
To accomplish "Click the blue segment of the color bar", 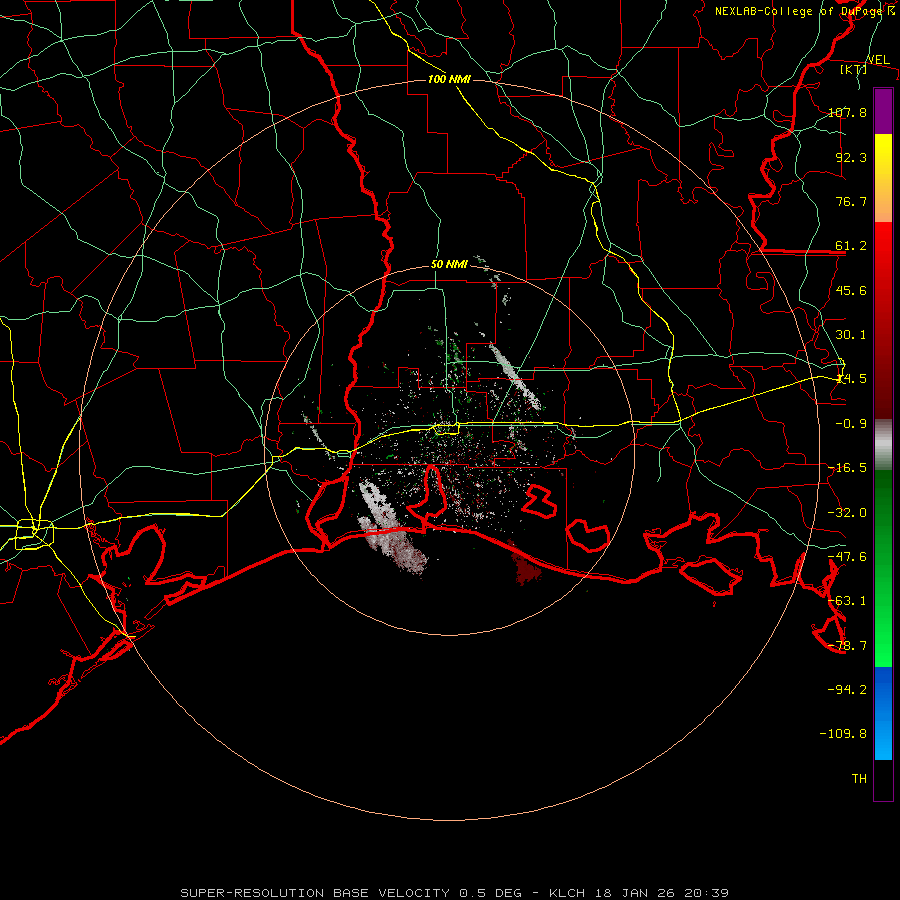I will tap(883, 713).
